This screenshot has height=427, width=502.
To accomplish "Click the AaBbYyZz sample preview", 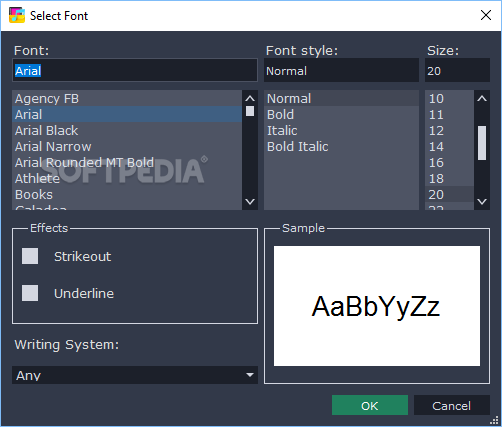I will pyautogui.click(x=377, y=306).
